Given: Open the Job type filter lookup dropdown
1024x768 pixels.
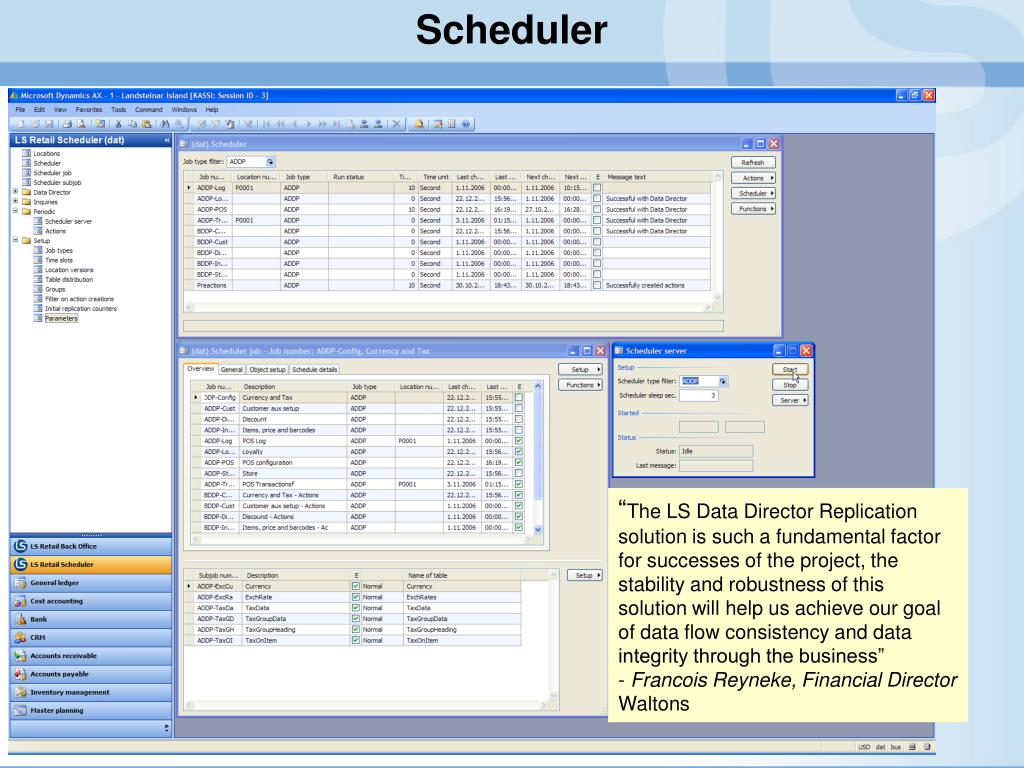Looking at the screenshot, I should (270, 161).
